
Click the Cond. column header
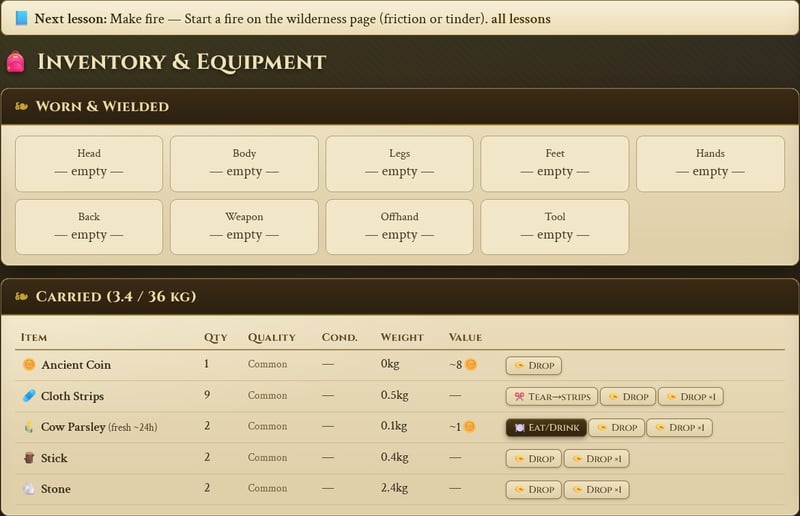click(x=339, y=337)
